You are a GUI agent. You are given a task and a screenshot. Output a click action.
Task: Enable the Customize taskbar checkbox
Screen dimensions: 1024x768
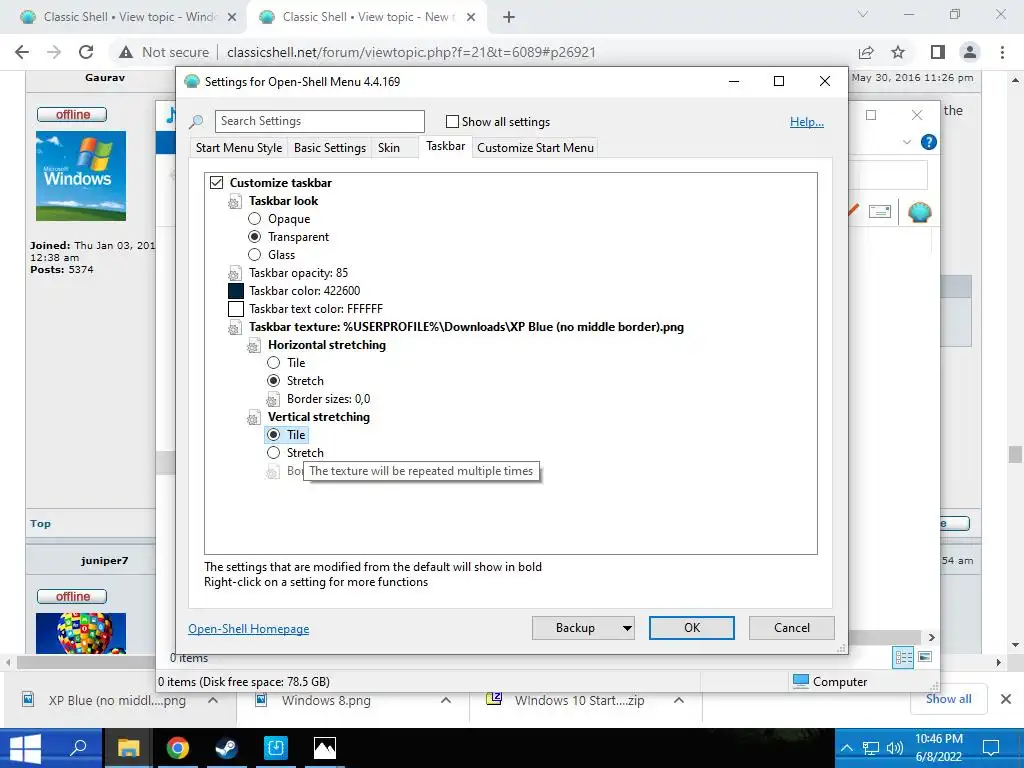(x=216, y=183)
